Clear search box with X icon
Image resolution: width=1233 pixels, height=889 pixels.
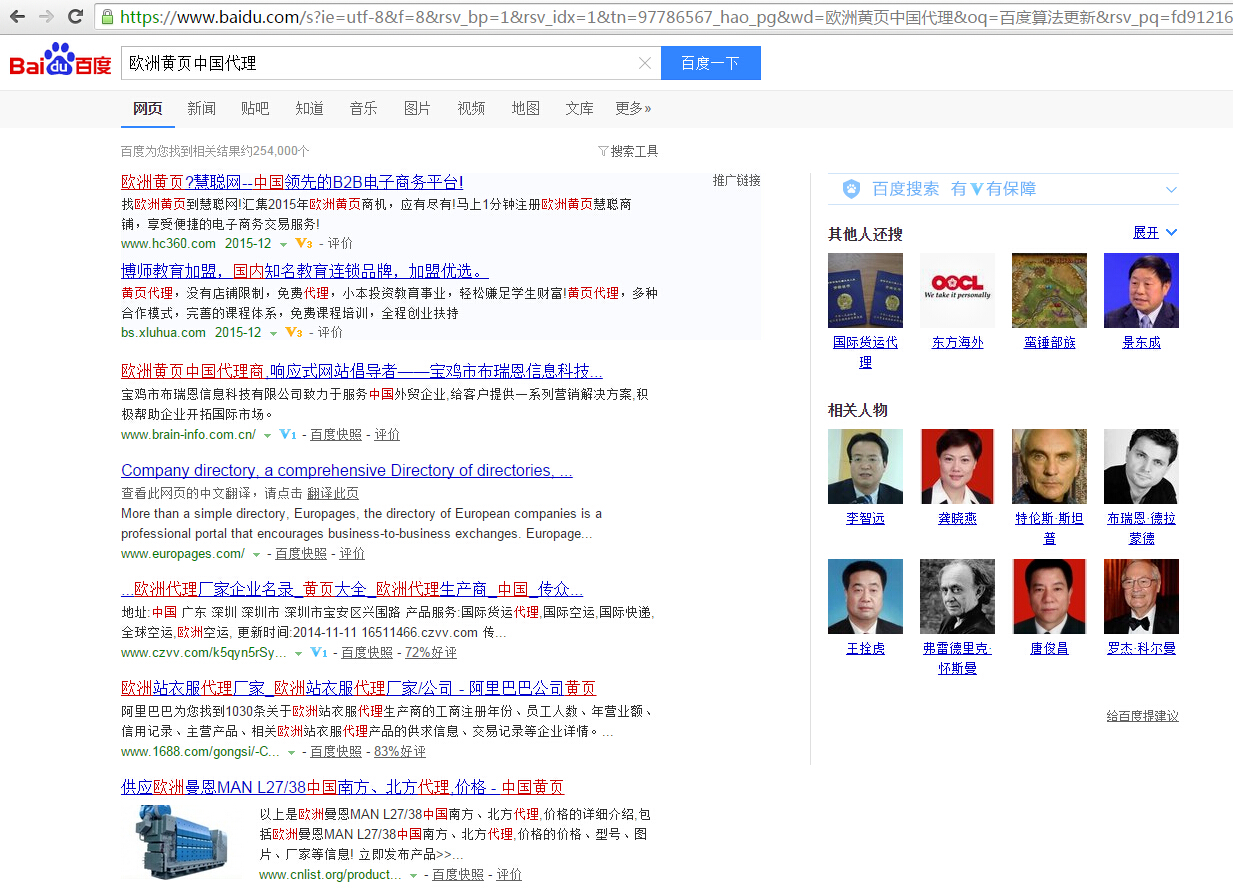point(645,63)
